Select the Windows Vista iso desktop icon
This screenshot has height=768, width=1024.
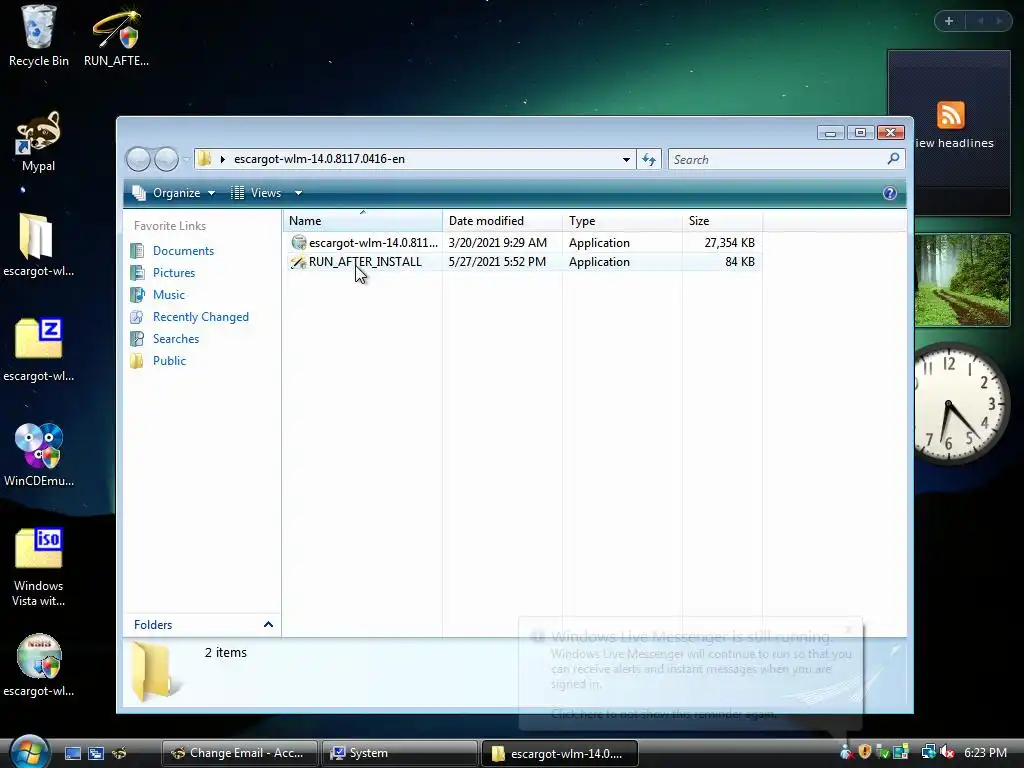[x=39, y=567]
